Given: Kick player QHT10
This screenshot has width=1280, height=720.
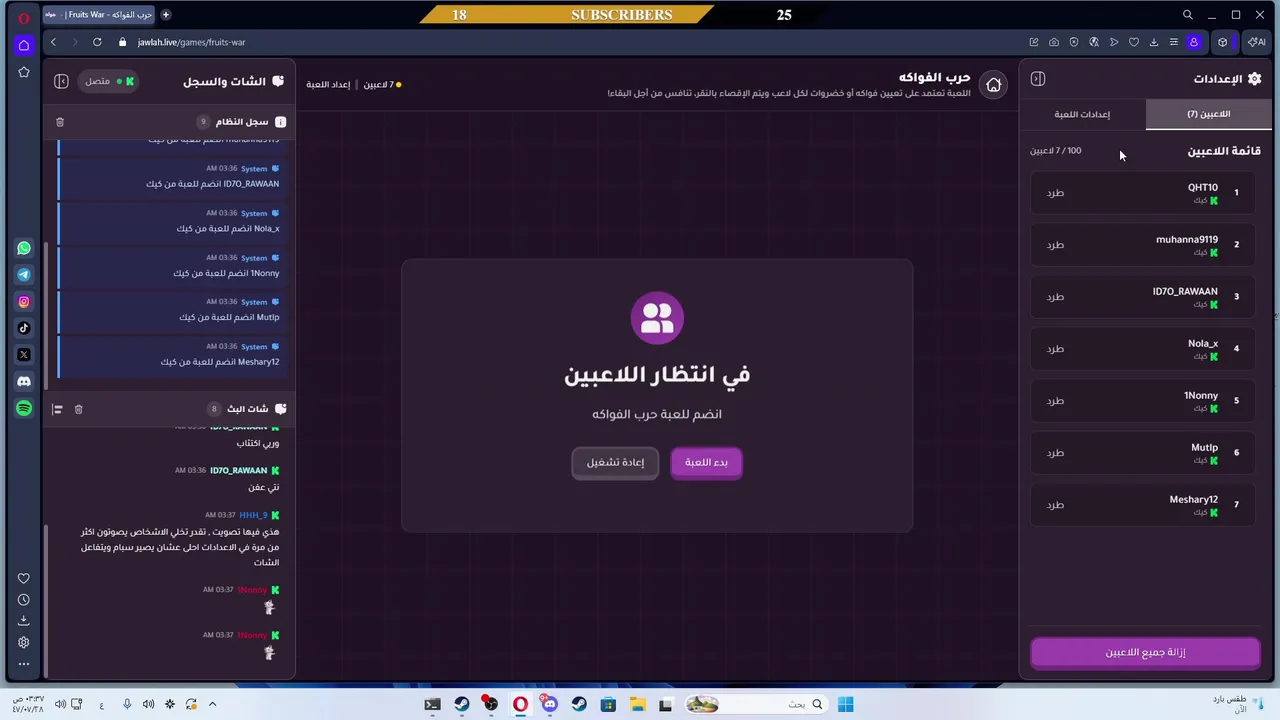Looking at the screenshot, I should (1055, 193).
